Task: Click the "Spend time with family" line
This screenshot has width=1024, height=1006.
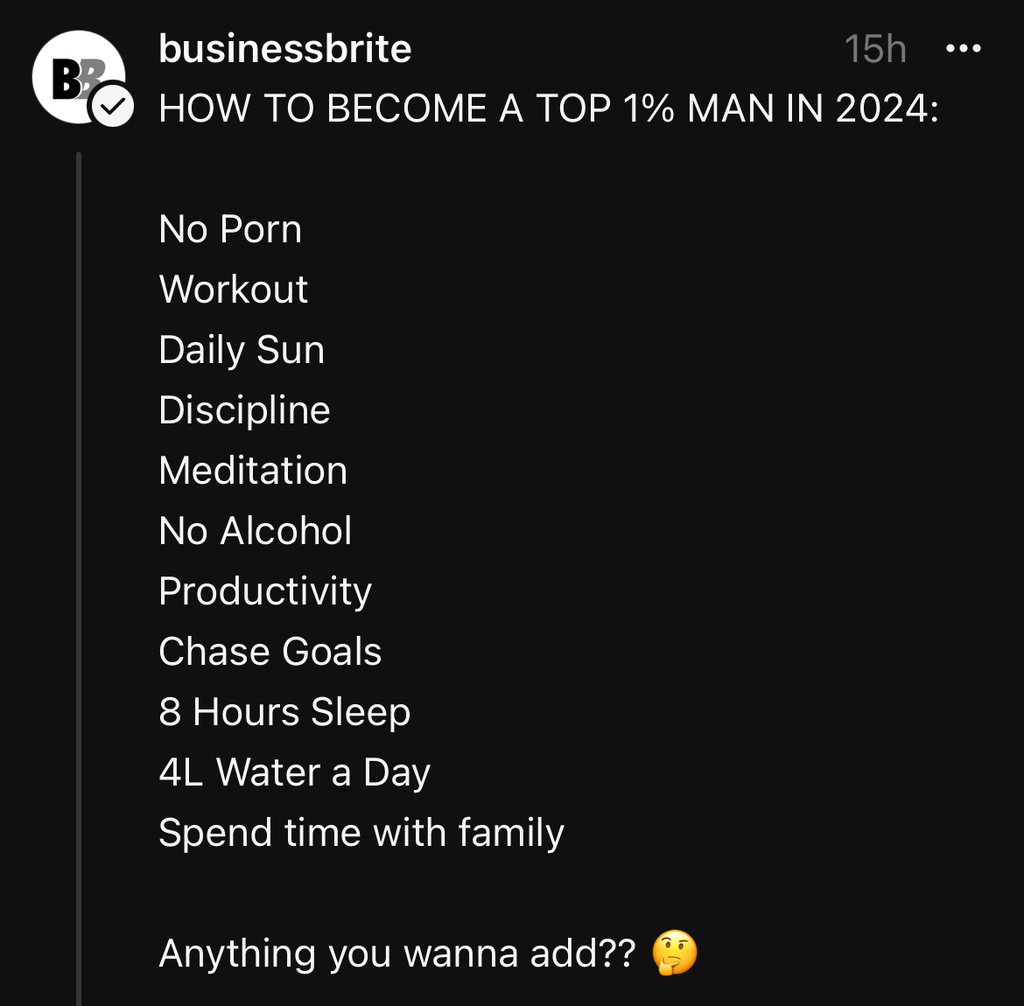Action: [361, 833]
